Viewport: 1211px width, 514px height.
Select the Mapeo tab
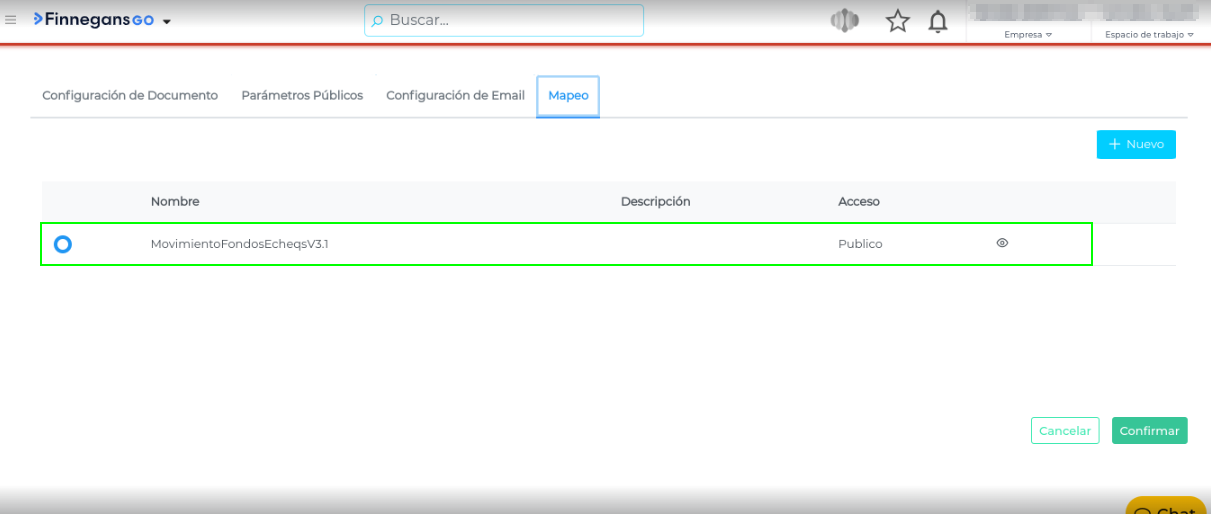coord(568,96)
